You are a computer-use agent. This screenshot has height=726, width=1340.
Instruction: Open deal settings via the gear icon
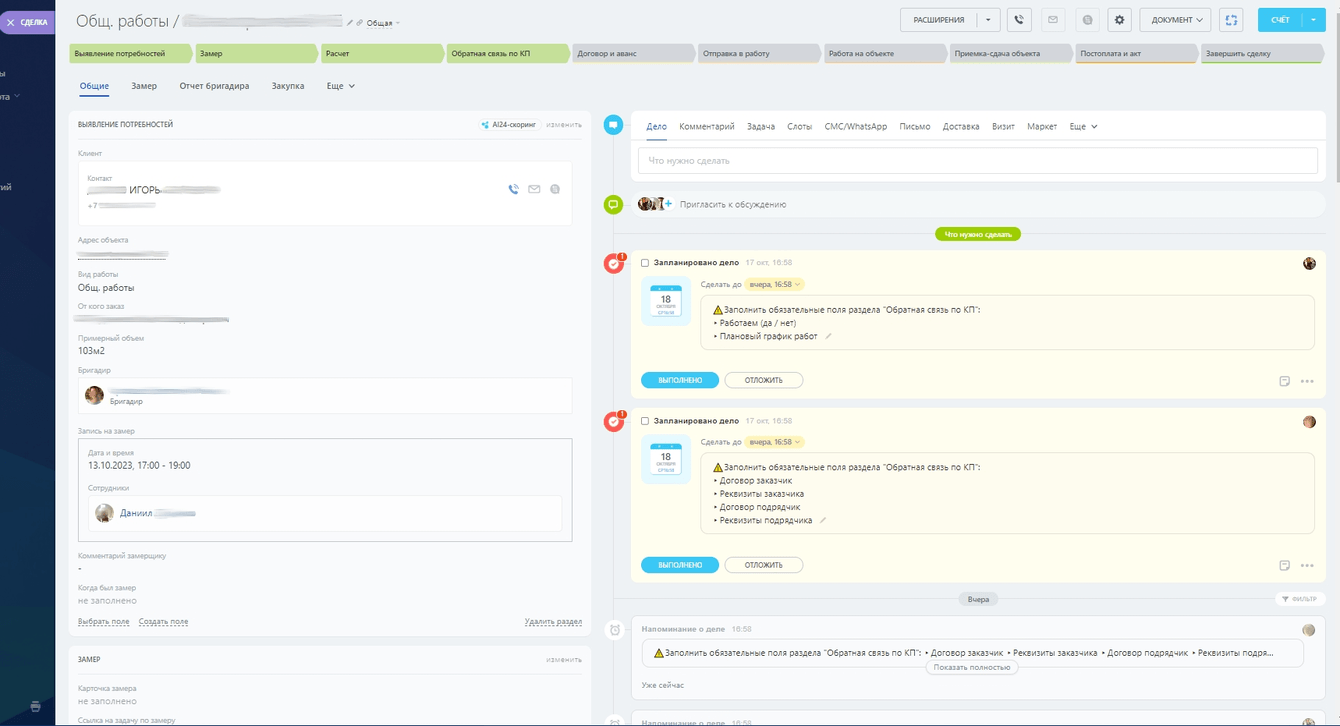[x=1119, y=20]
